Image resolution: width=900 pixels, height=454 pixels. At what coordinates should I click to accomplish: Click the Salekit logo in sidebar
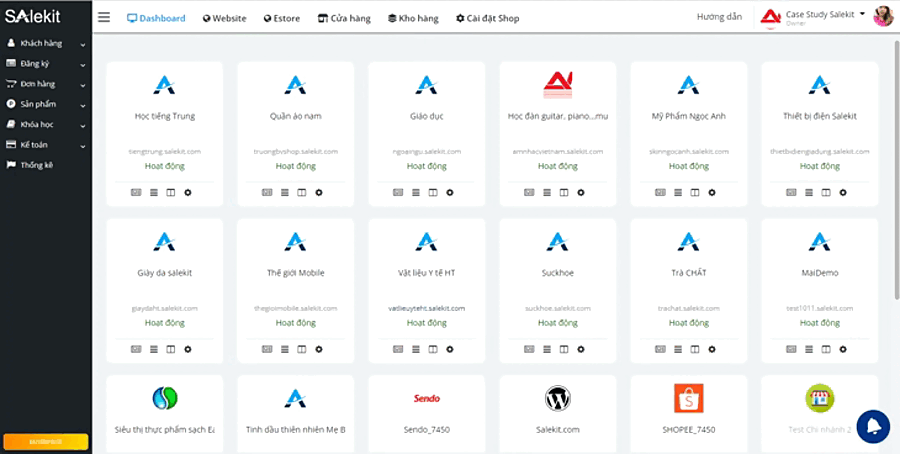[x=33, y=17]
